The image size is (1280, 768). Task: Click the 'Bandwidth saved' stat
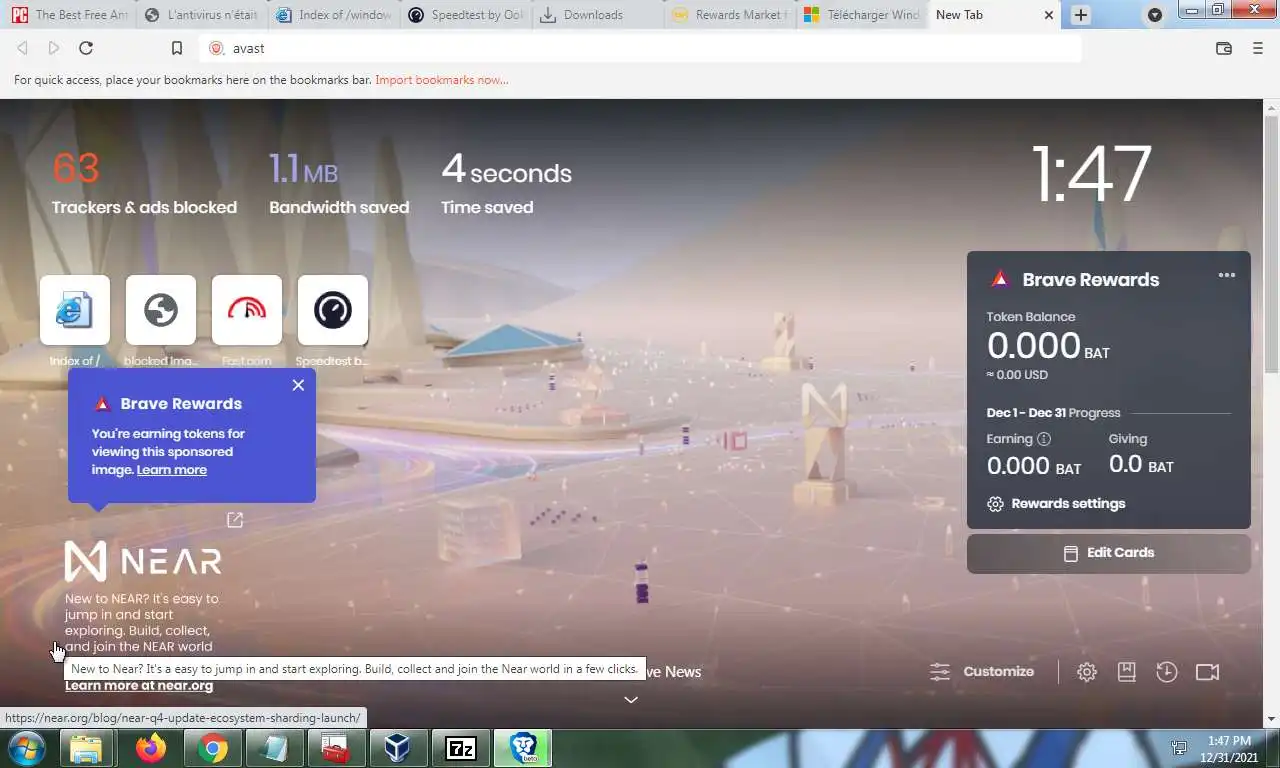click(x=339, y=183)
